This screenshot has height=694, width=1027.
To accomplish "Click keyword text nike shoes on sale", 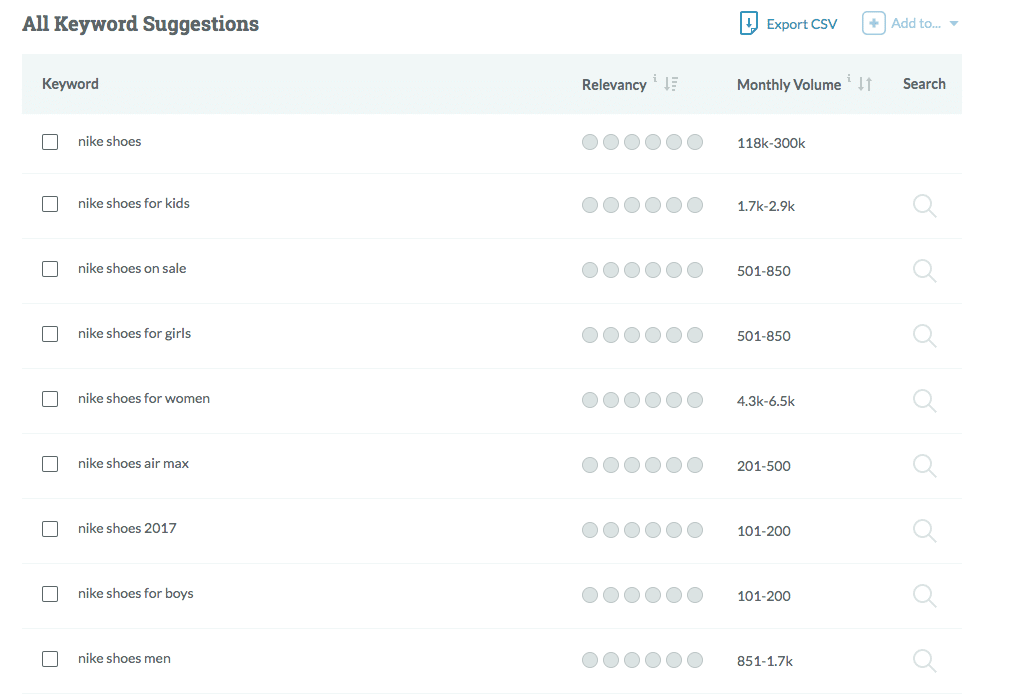I will 132,268.
